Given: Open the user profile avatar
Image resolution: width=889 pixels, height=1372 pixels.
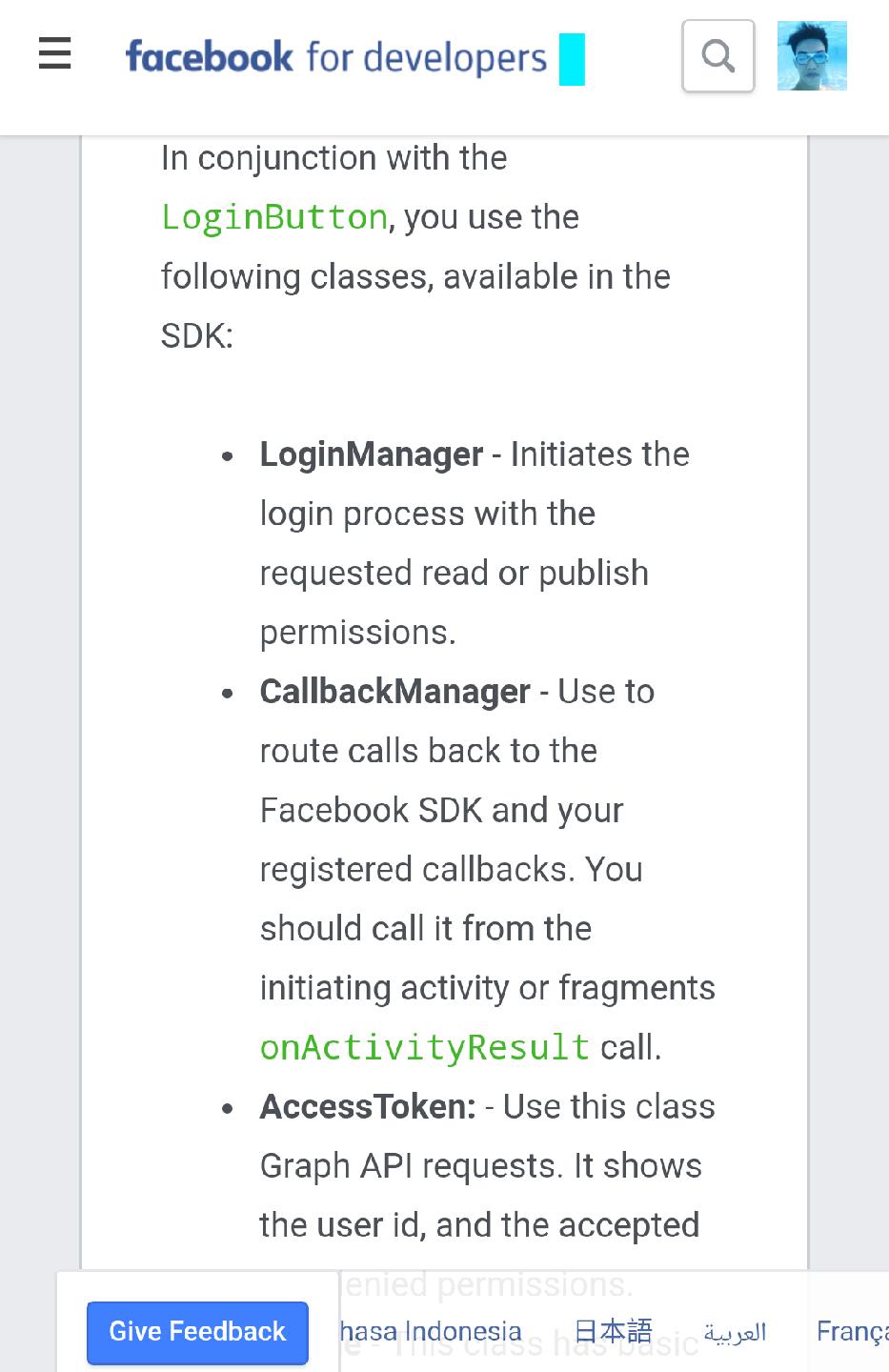Looking at the screenshot, I should click(x=812, y=56).
